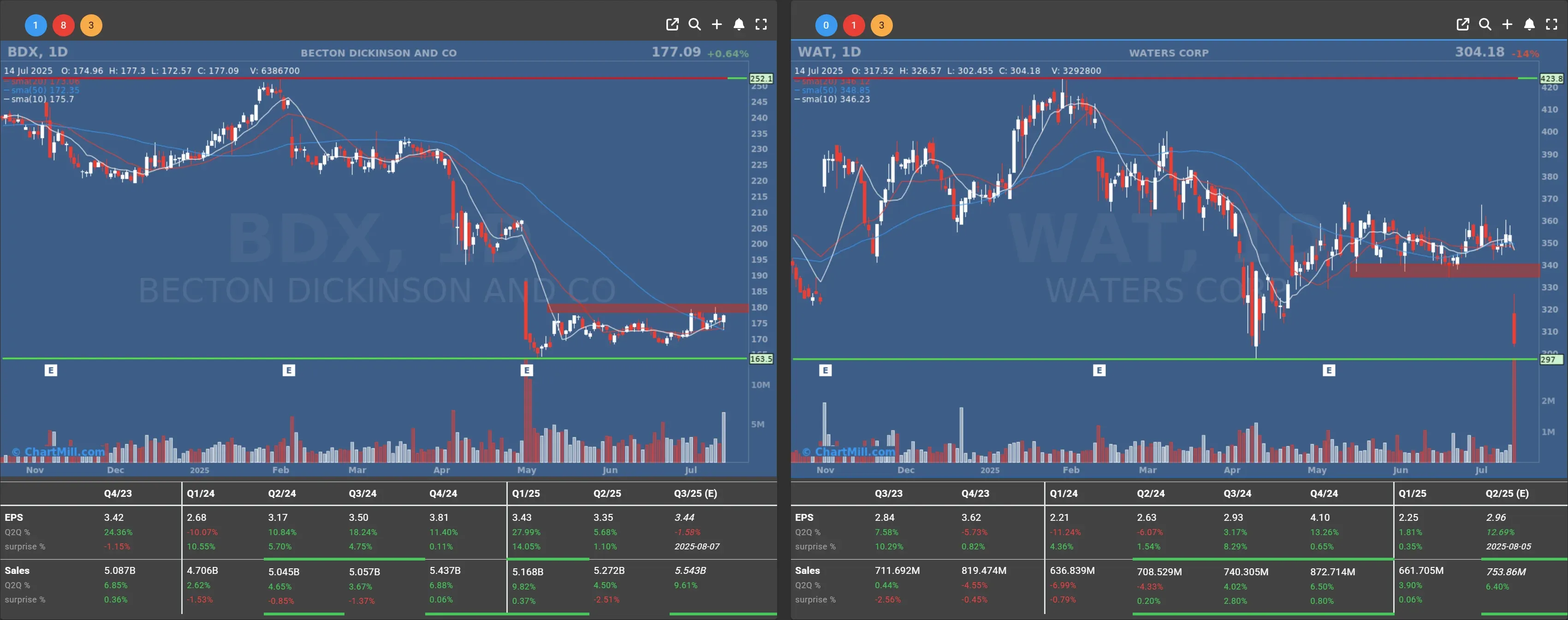This screenshot has width=1568, height=620.
Task: Expand BDX chart to fullscreen
Action: coord(761,24)
